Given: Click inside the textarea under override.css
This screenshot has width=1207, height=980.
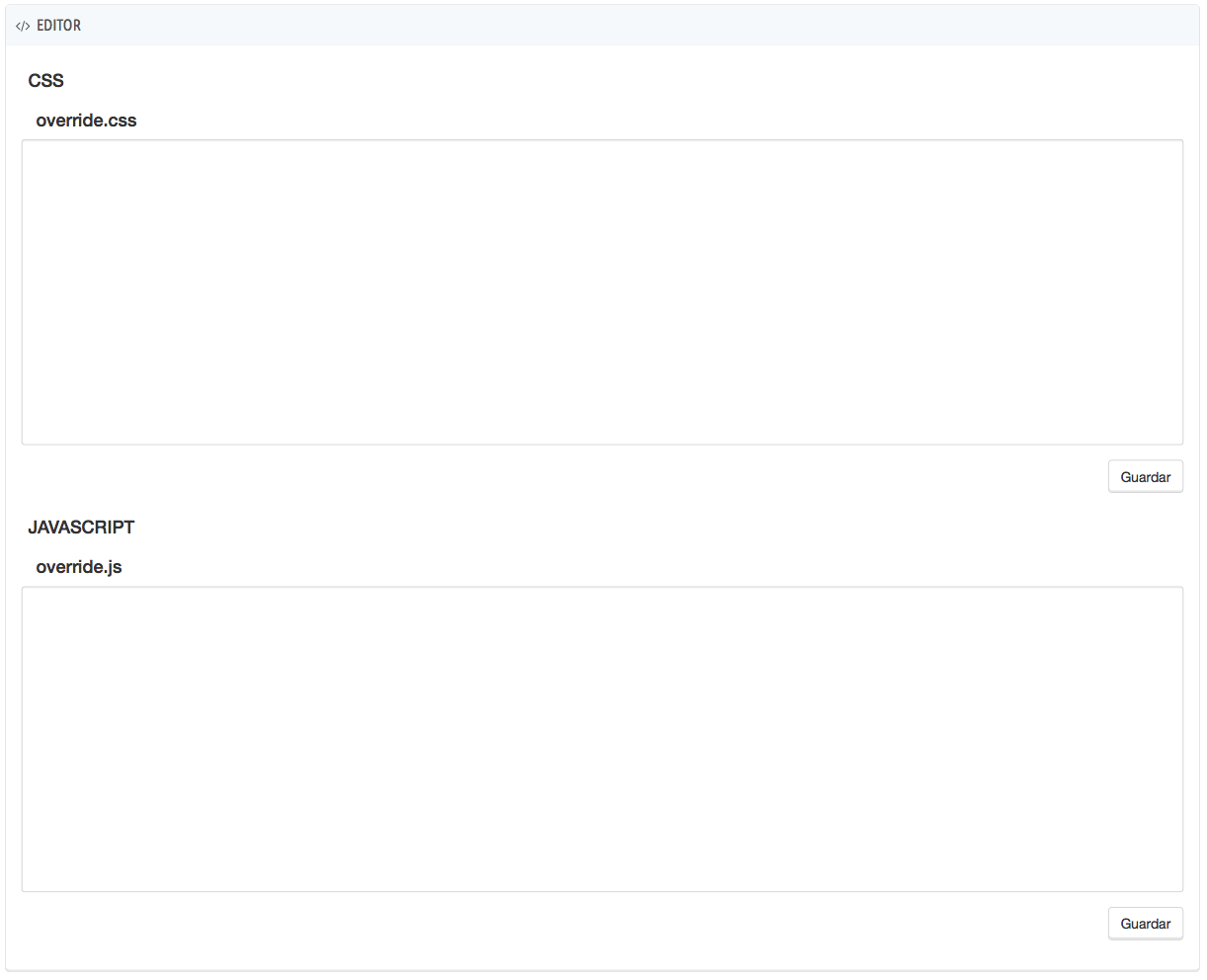Looking at the screenshot, I should pyautogui.click(x=602, y=292).
